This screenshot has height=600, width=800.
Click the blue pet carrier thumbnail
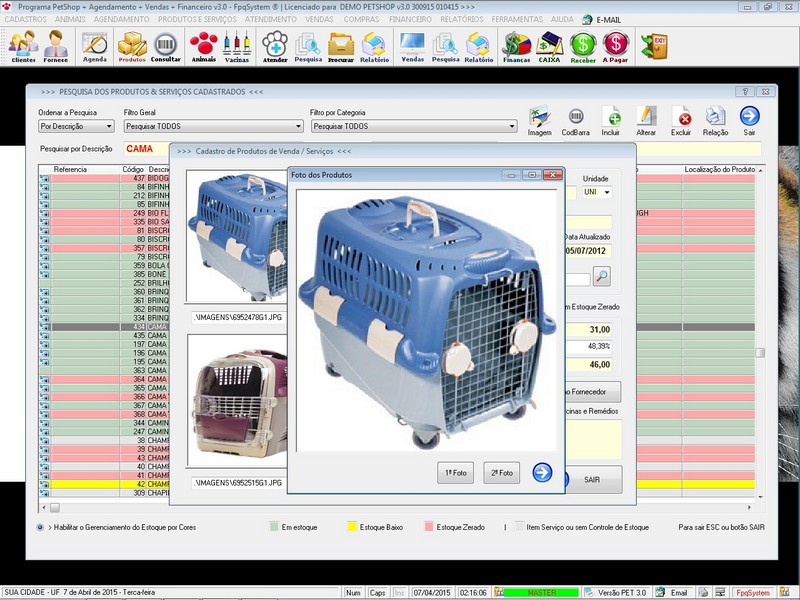click(237, 236)
